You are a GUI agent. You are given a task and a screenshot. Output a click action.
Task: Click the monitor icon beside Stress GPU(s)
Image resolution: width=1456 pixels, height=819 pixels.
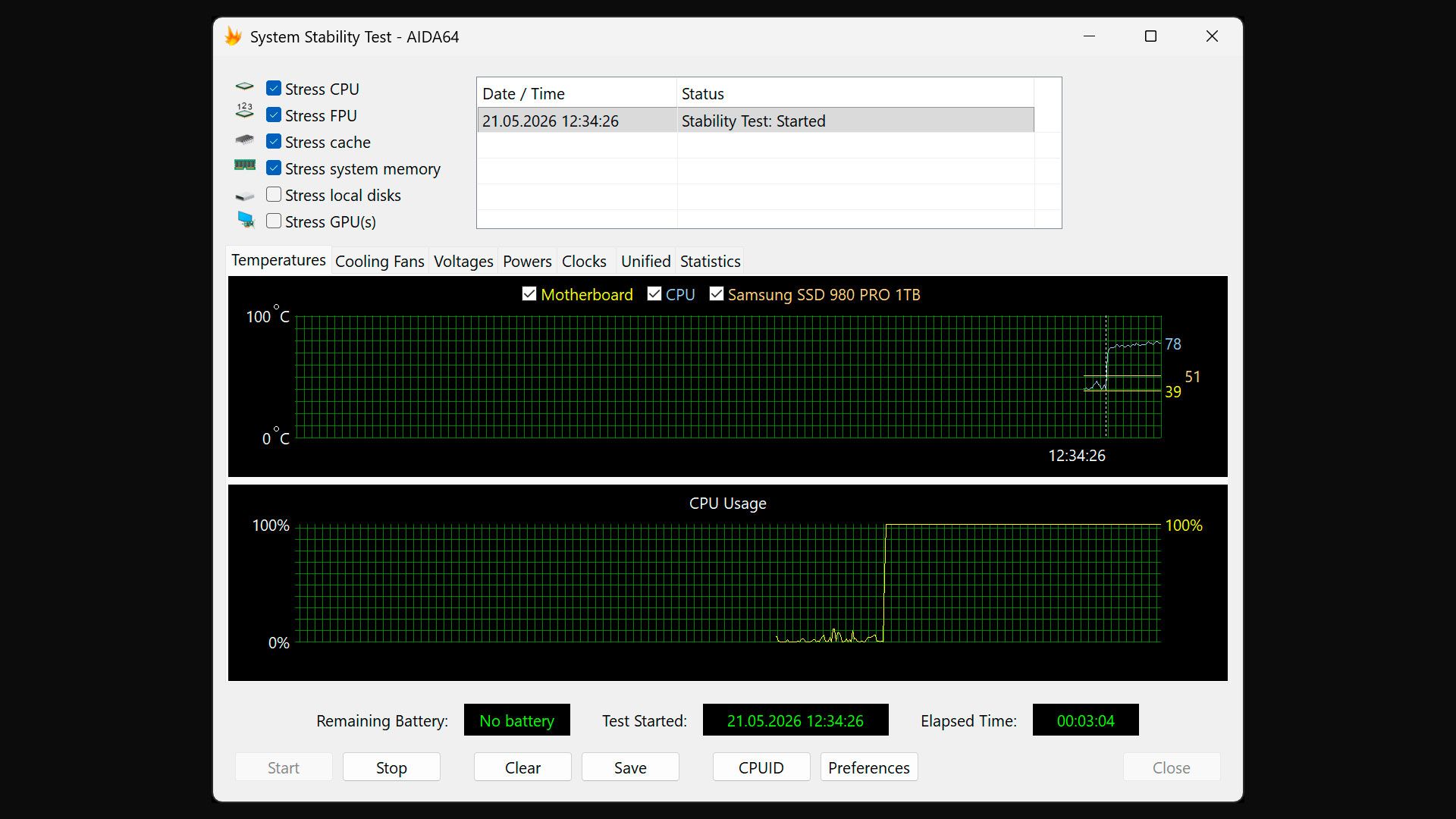(x=246, y=220)
